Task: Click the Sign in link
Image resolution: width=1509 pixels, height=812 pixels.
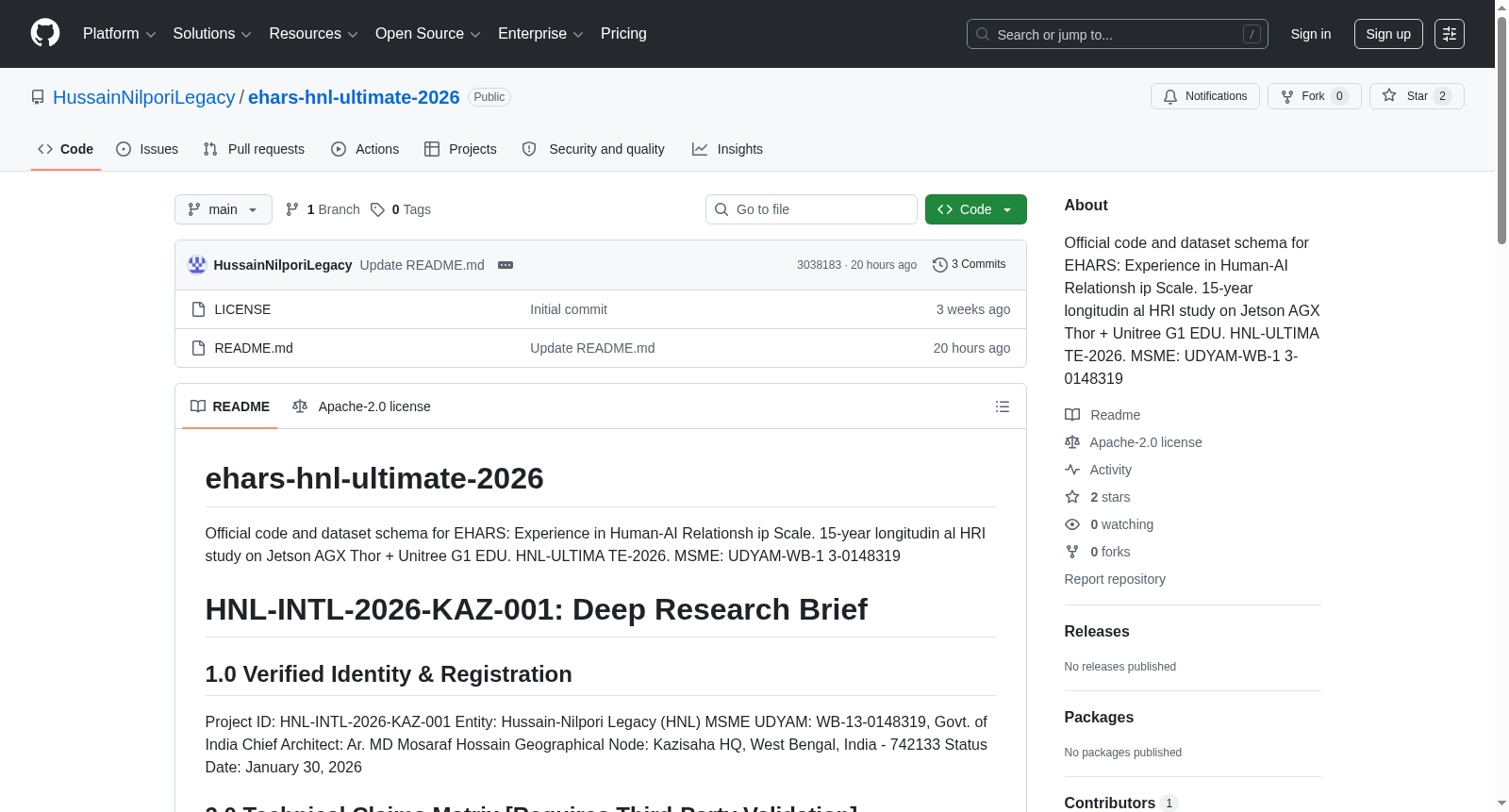Action: [x=1311, y=34]
